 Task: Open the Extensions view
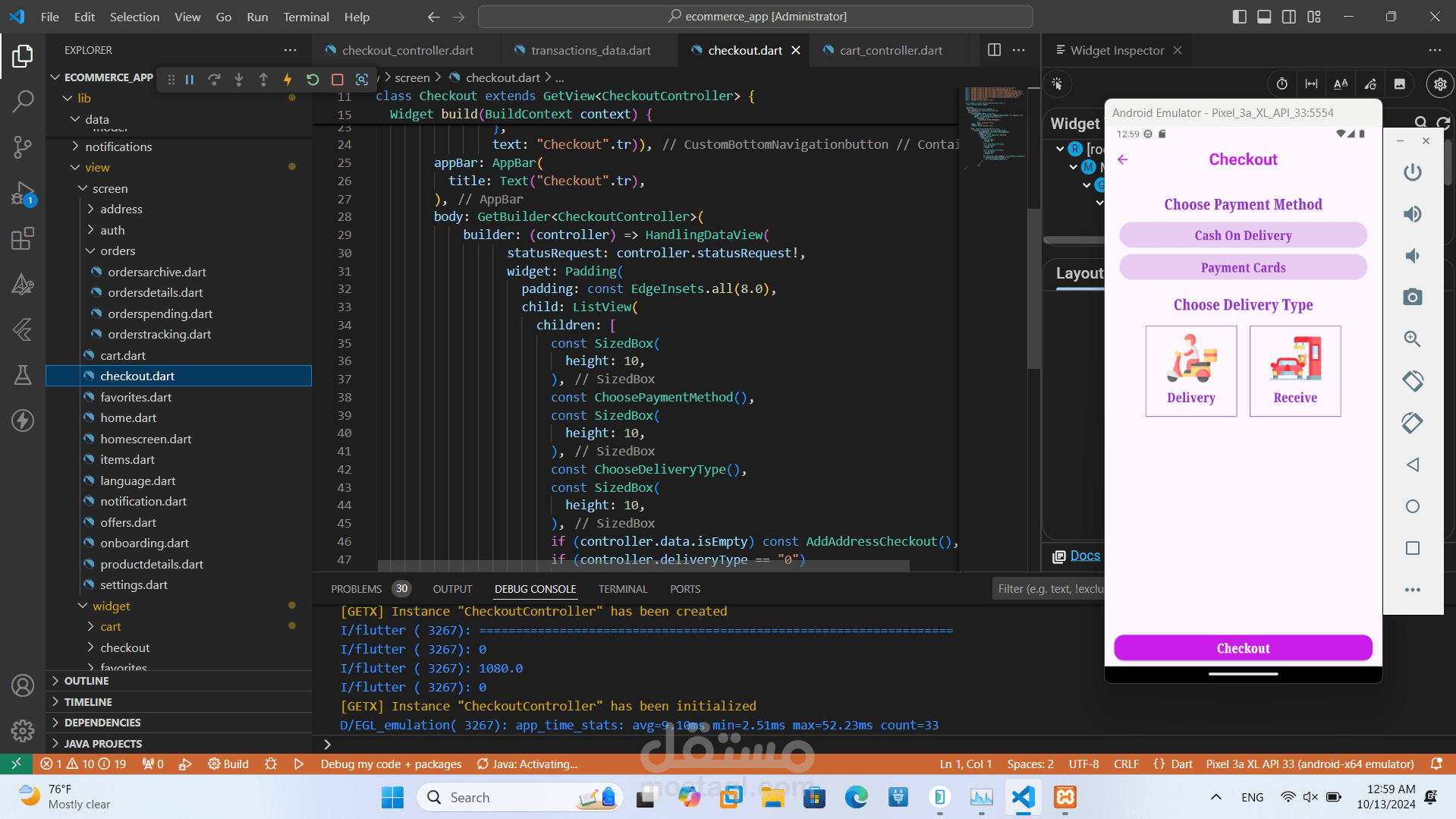[x=23, y=239]
